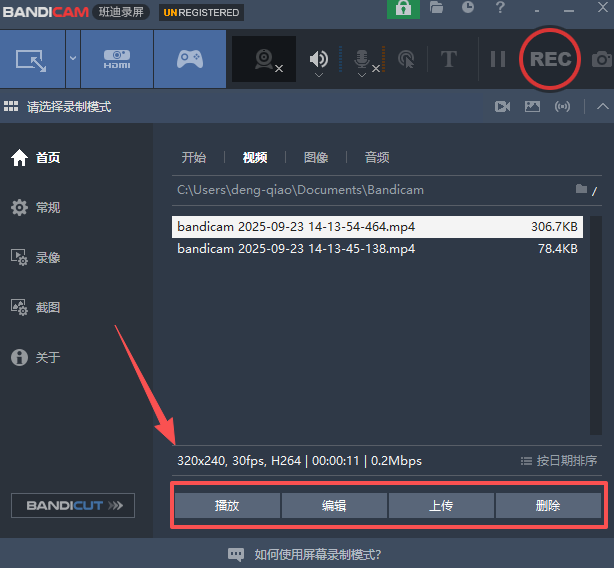The height and width of the screenshot is (568, 614).
Task: Enable the mouse click effect icon
Action: pos(406,60)
